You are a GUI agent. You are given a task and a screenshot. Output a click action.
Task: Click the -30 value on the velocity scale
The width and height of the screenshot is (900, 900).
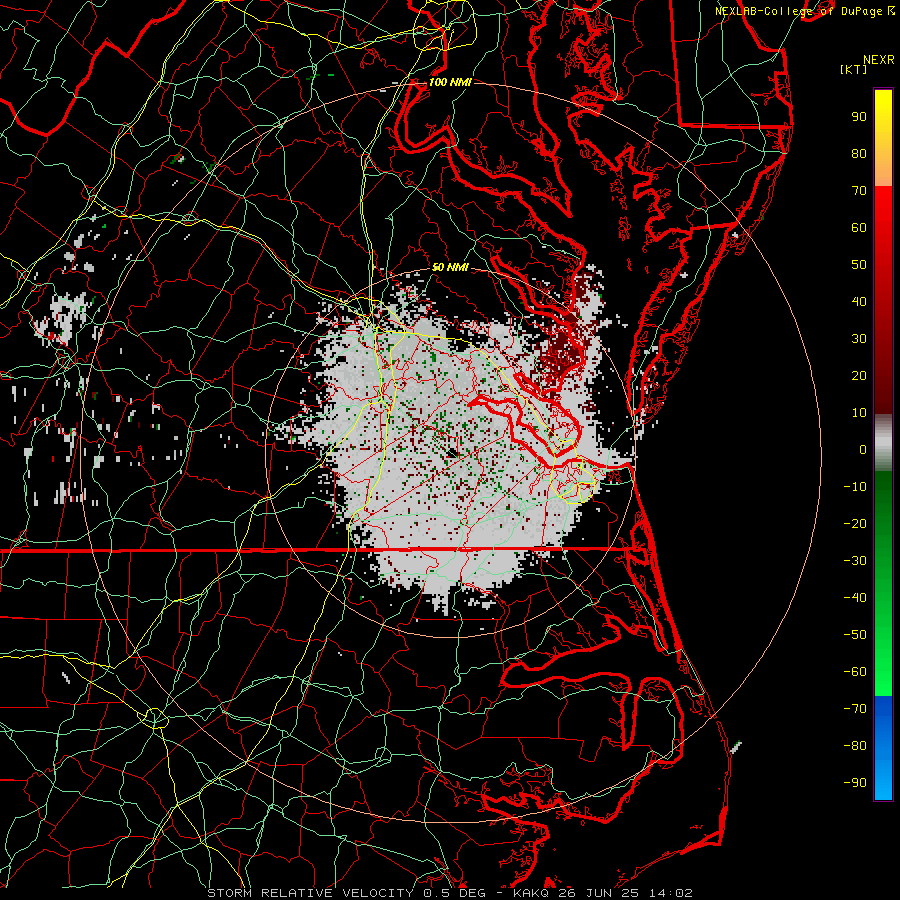[855, 561]
